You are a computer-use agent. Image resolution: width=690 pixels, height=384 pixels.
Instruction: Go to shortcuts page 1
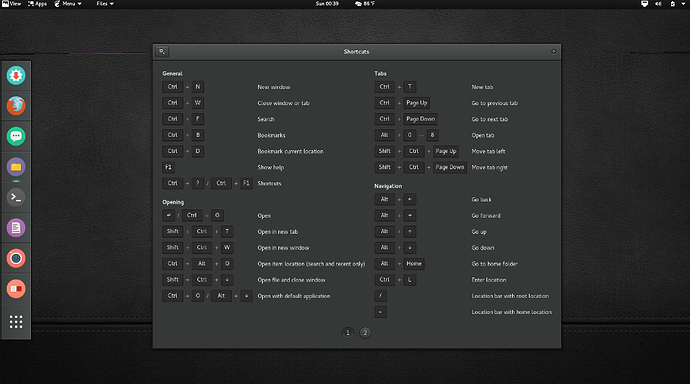pyautogui.click(x=348, y=333)
